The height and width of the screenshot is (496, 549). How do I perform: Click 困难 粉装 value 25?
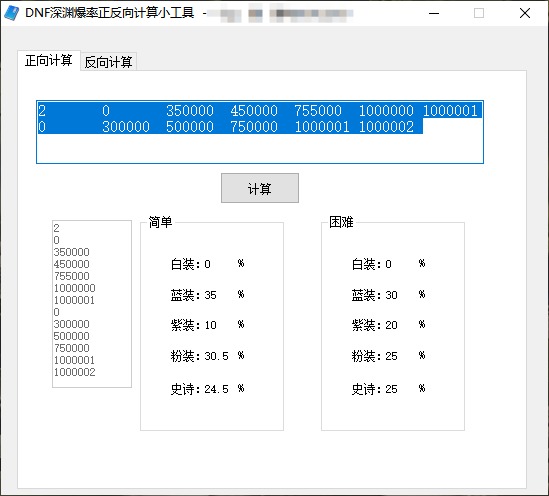pyautogui.click(x=391, y=356)
